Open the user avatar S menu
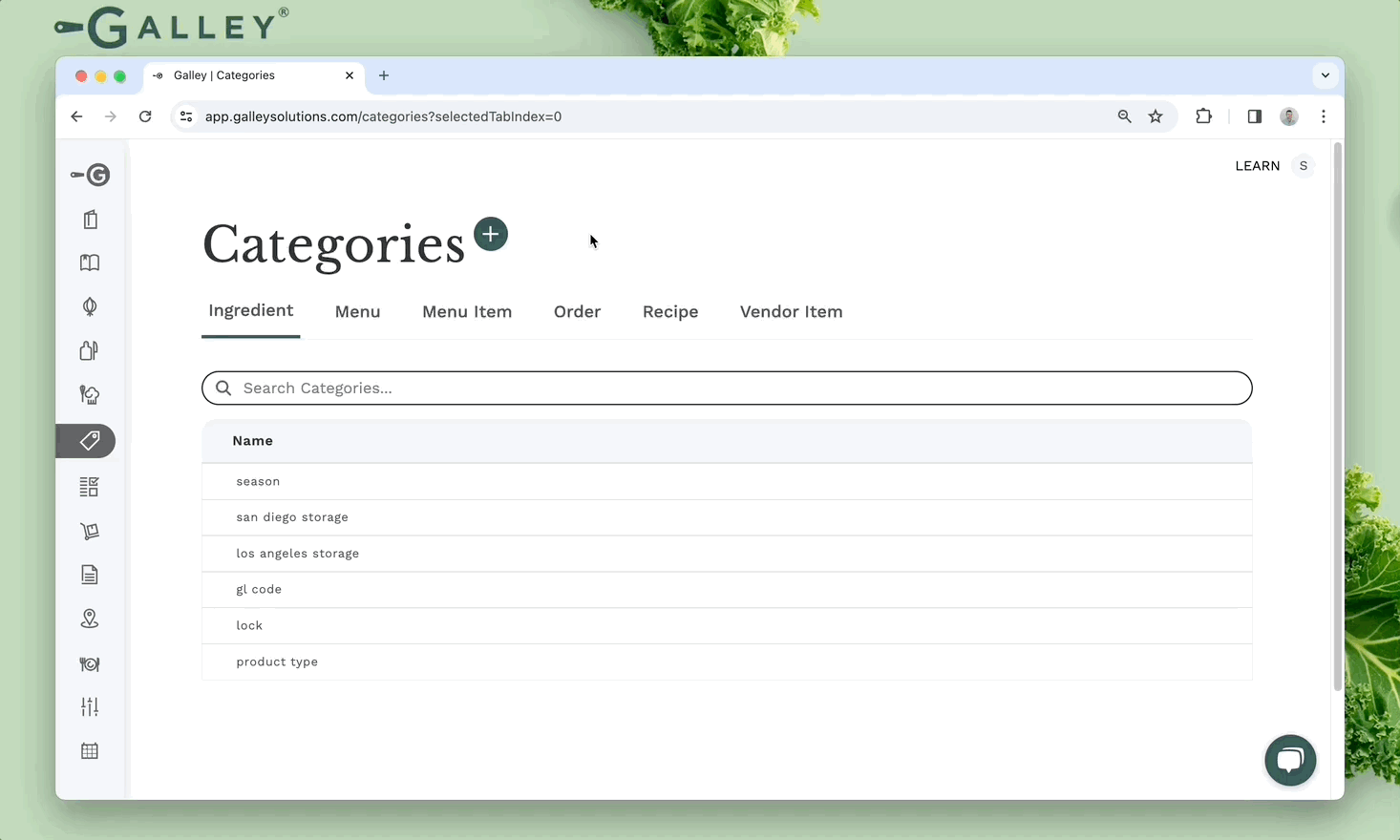The image size is (1400, 840). point(1303,166)
